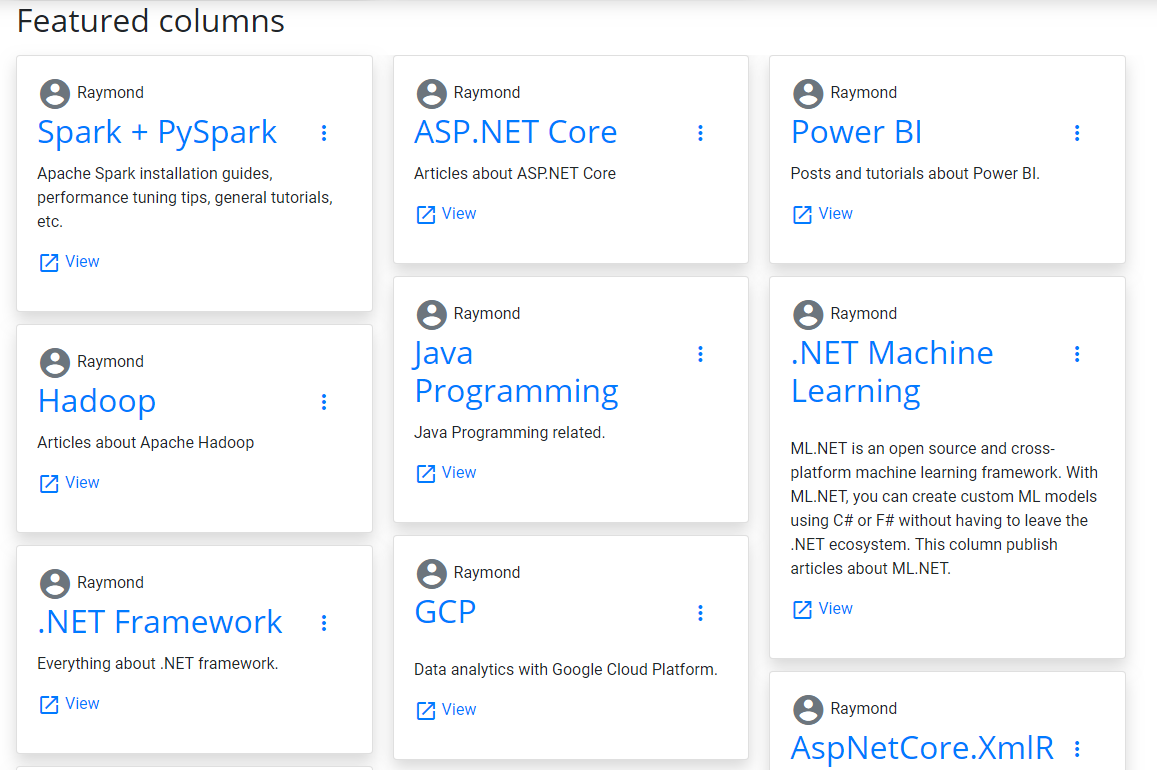Click open-in-new icon on .NET Framework card
1157x770 pixels.
point(49,705)
